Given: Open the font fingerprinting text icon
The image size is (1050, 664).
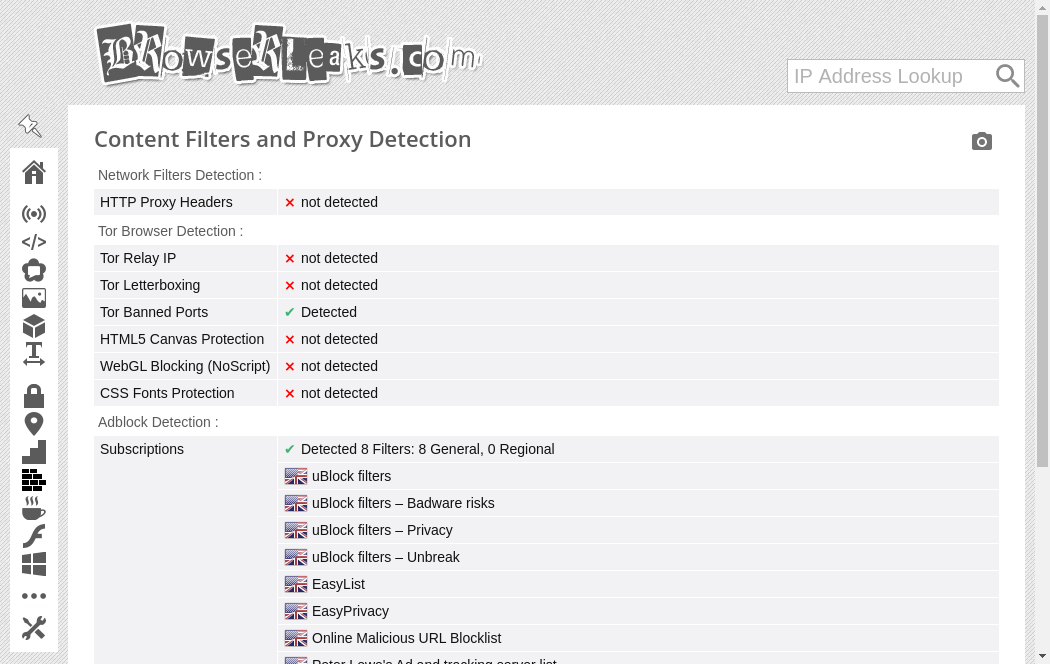Looking at the screenshot, I should click(34, 354).
